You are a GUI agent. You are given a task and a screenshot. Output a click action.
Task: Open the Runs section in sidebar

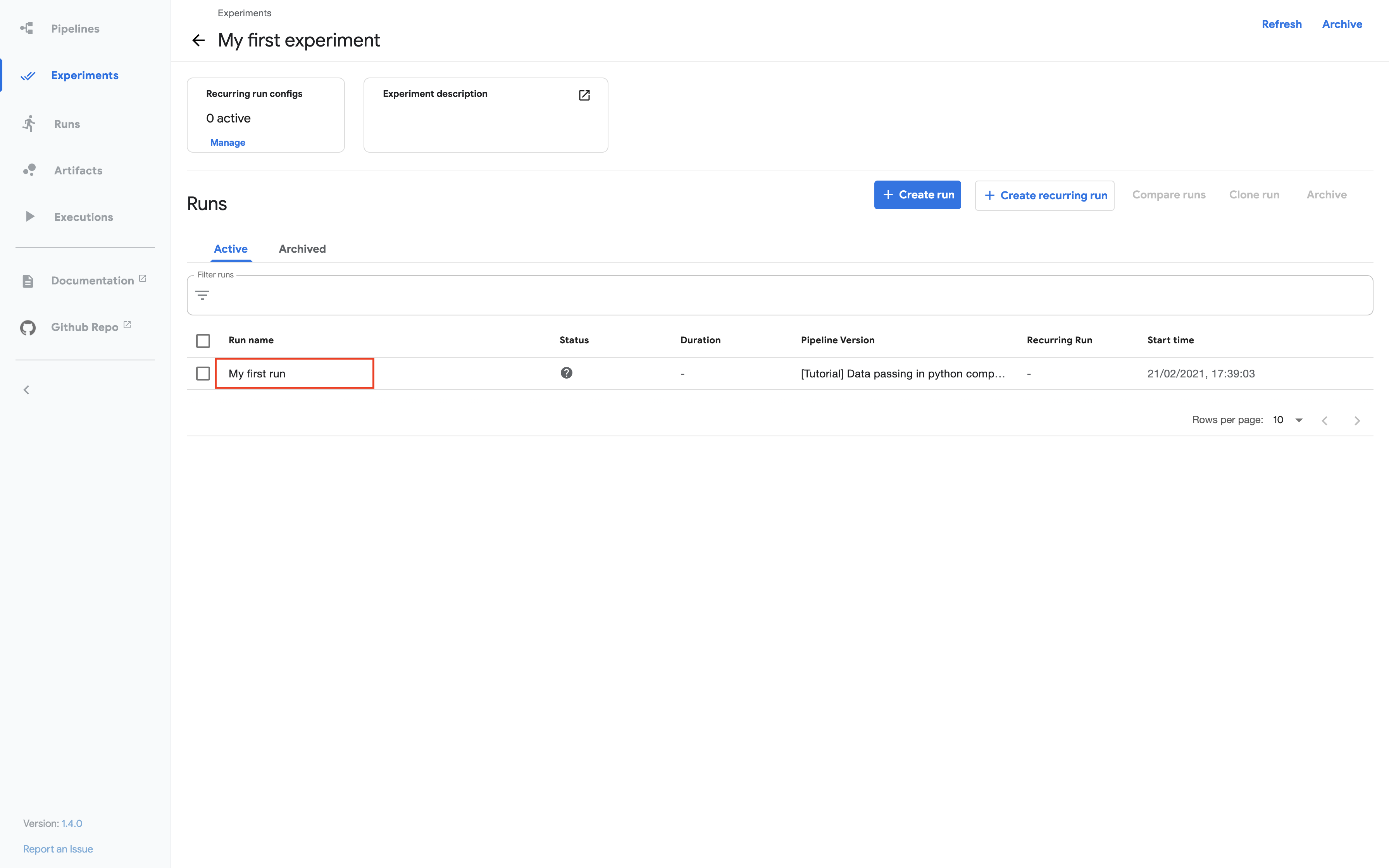coord(67,124)
